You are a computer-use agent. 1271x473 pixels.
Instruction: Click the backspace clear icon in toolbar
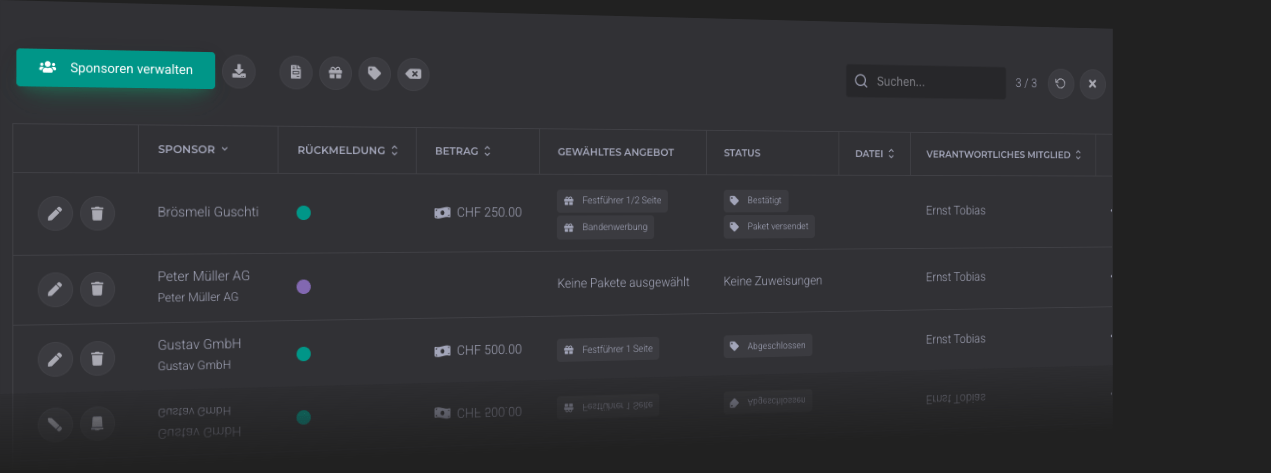click(413, 74)
